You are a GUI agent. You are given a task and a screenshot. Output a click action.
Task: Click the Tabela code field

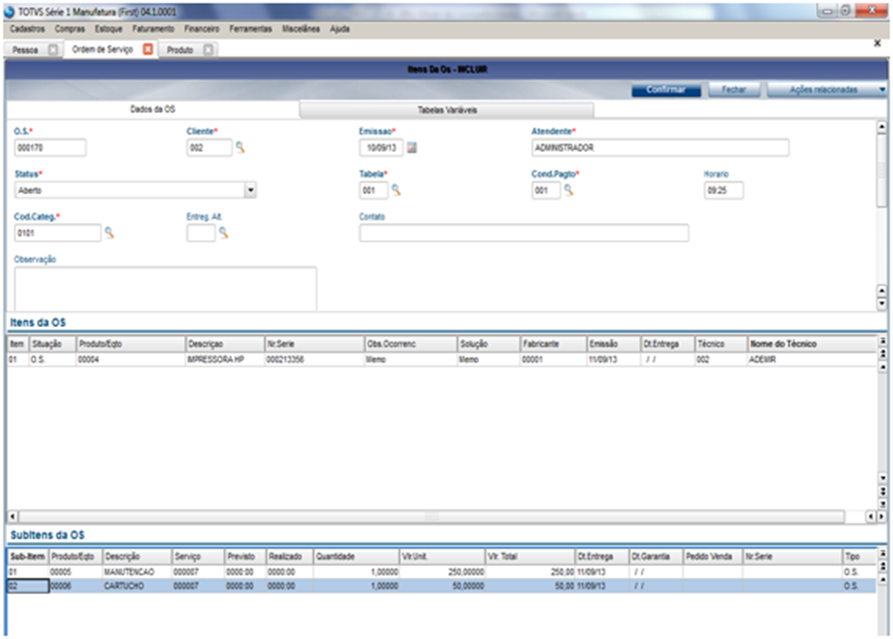coord(374,190)
